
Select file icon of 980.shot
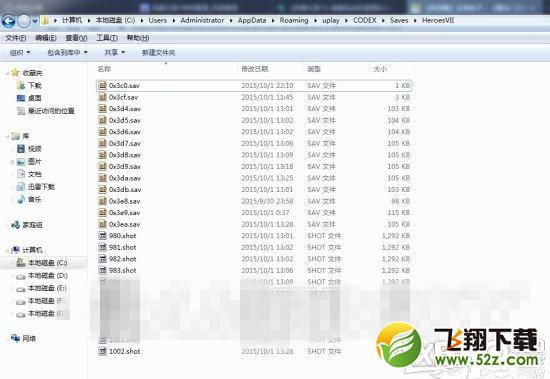click(102, 235)
